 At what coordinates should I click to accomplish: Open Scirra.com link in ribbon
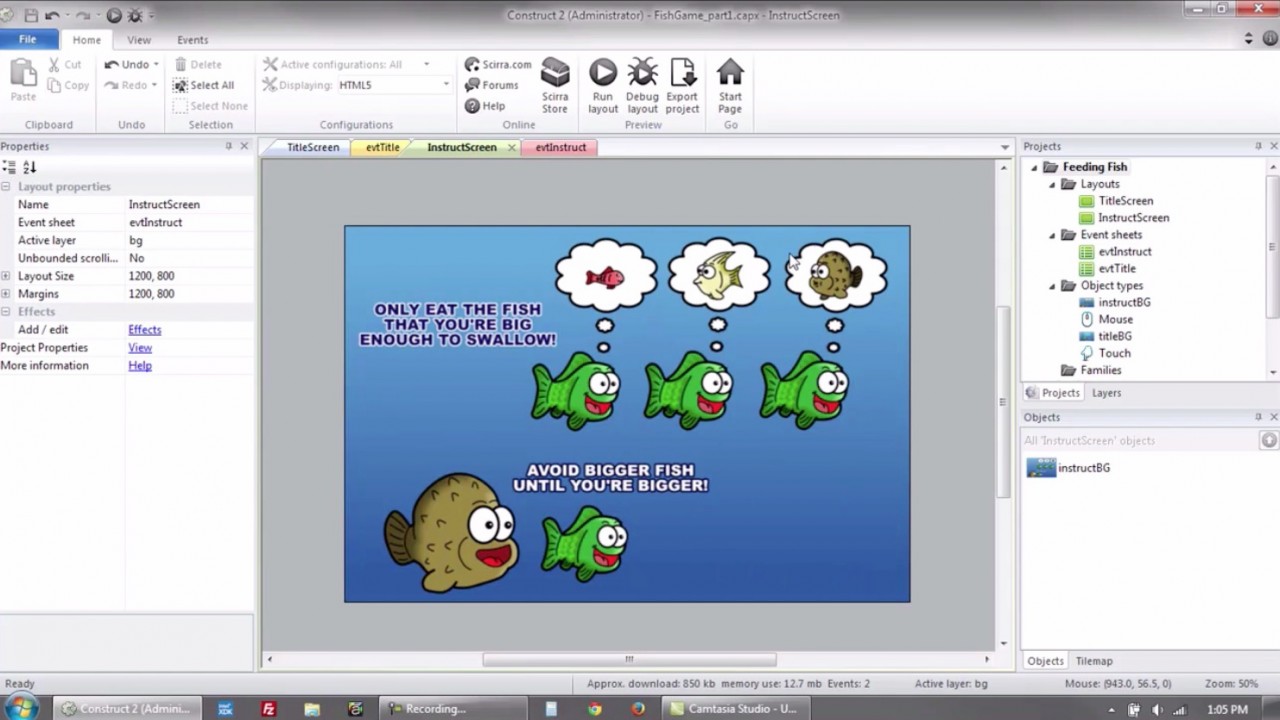click(498, 64)
